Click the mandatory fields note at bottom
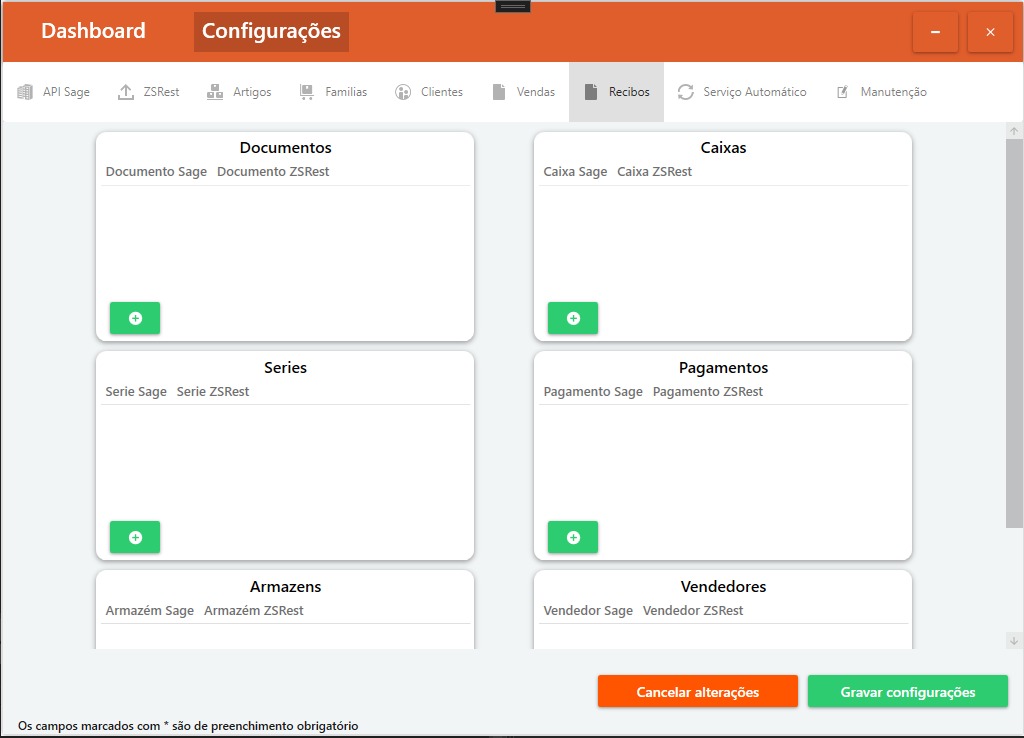Image resolution: width=1024 pixels, height=738 pixels. [188, 726]
